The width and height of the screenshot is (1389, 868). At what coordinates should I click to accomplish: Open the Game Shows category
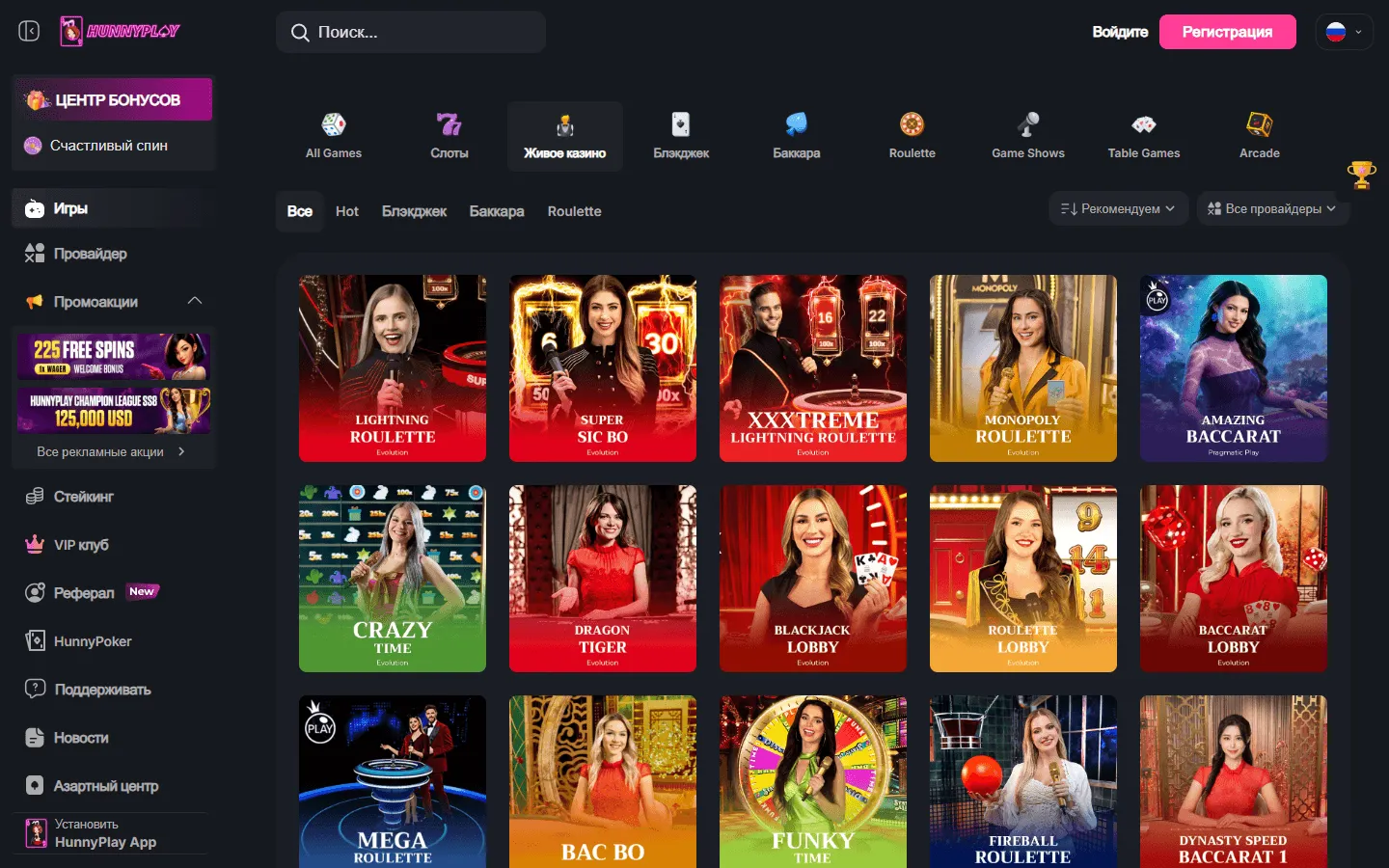[1028, 136]
